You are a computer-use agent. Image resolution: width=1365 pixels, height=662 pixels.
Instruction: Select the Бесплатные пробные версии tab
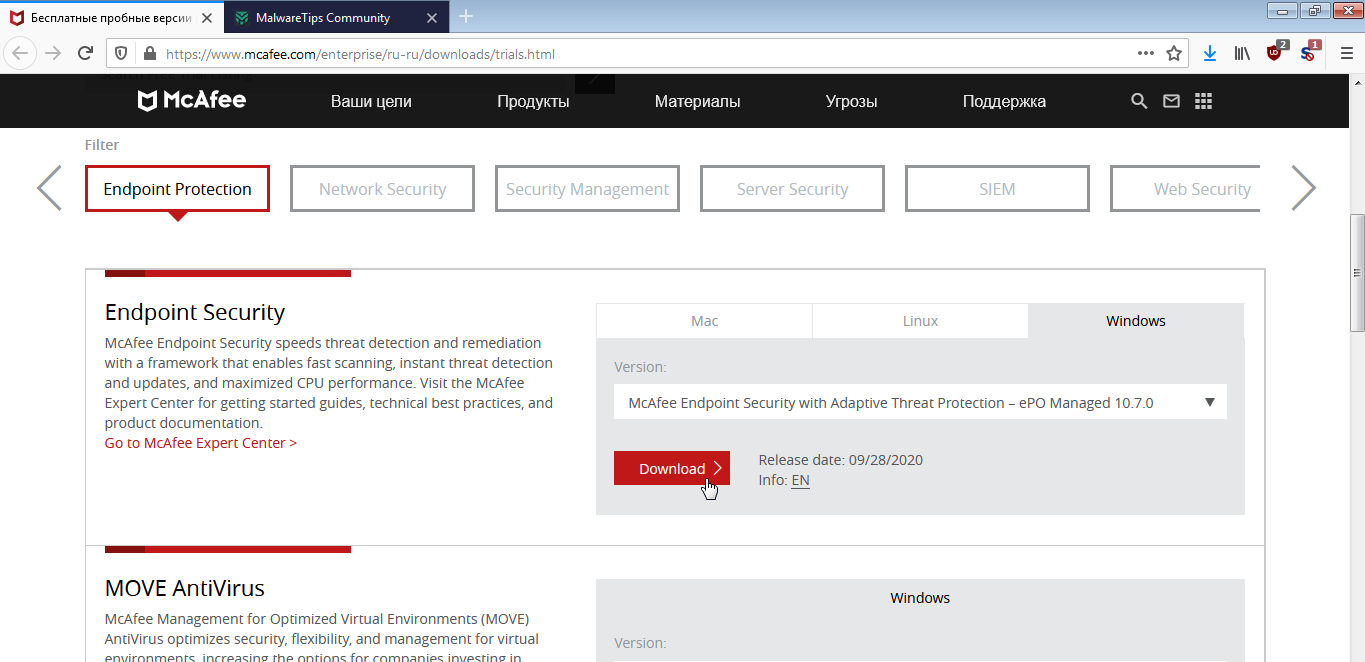pyautogui.click(x=113, y=17)
